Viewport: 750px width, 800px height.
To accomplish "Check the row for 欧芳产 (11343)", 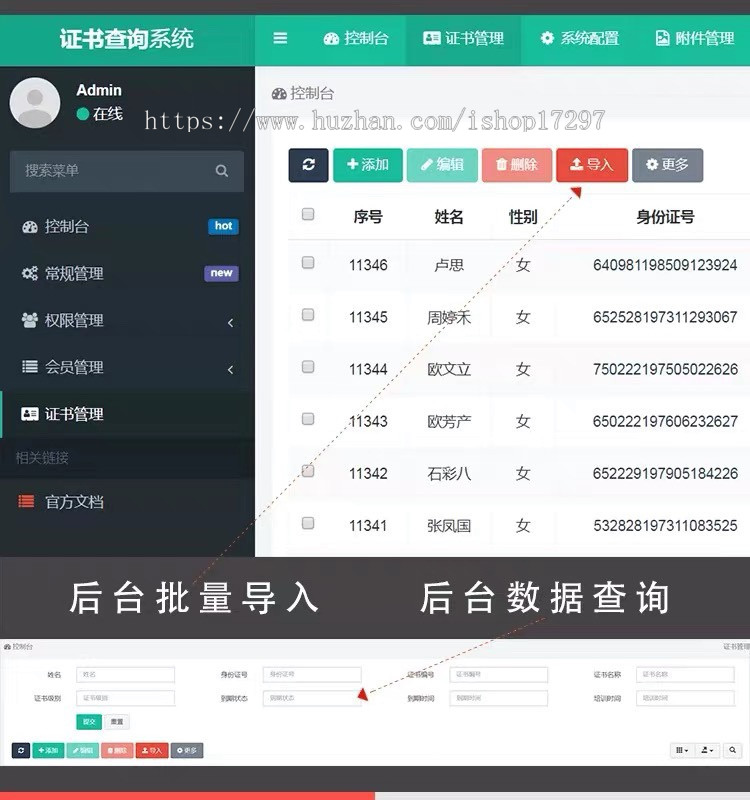I will pos(308,419).
